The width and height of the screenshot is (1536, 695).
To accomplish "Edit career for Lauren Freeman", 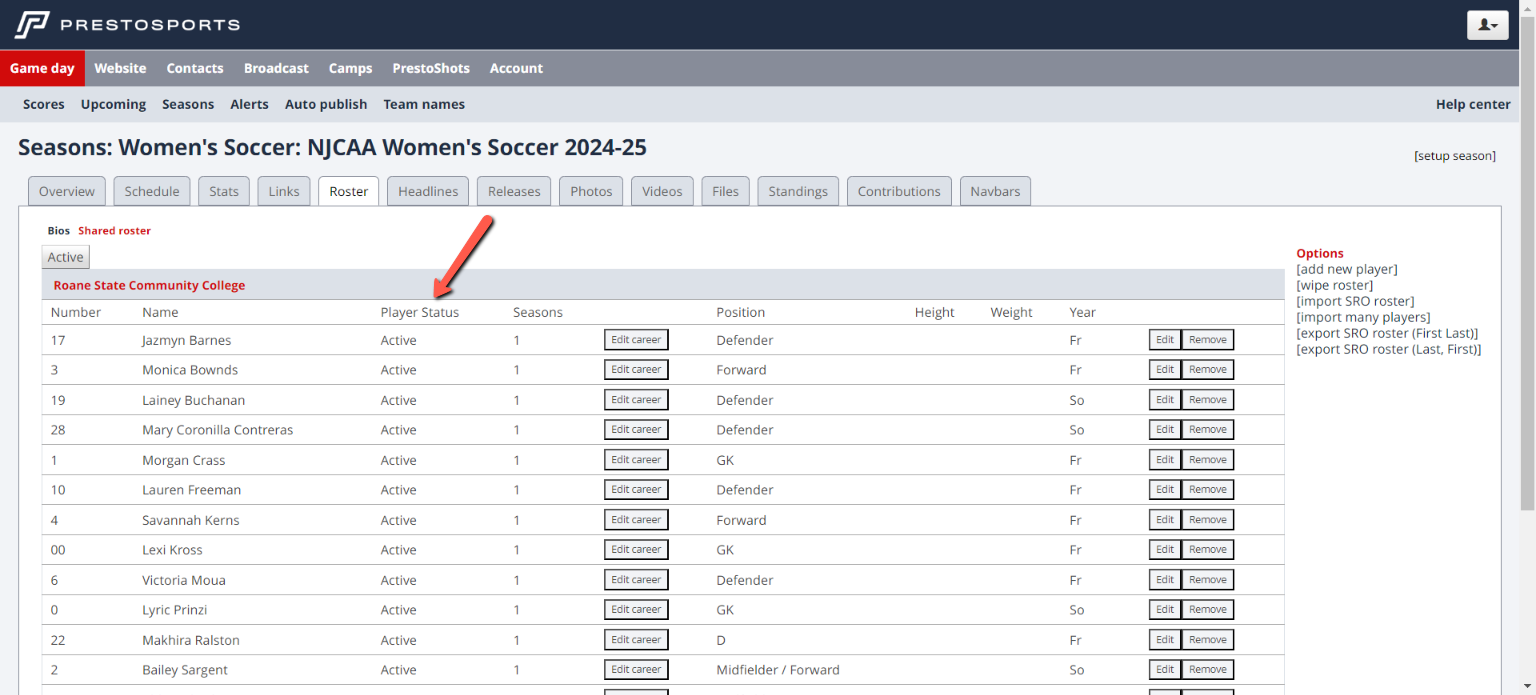I will pyautogui.click(x=636, y=490).
